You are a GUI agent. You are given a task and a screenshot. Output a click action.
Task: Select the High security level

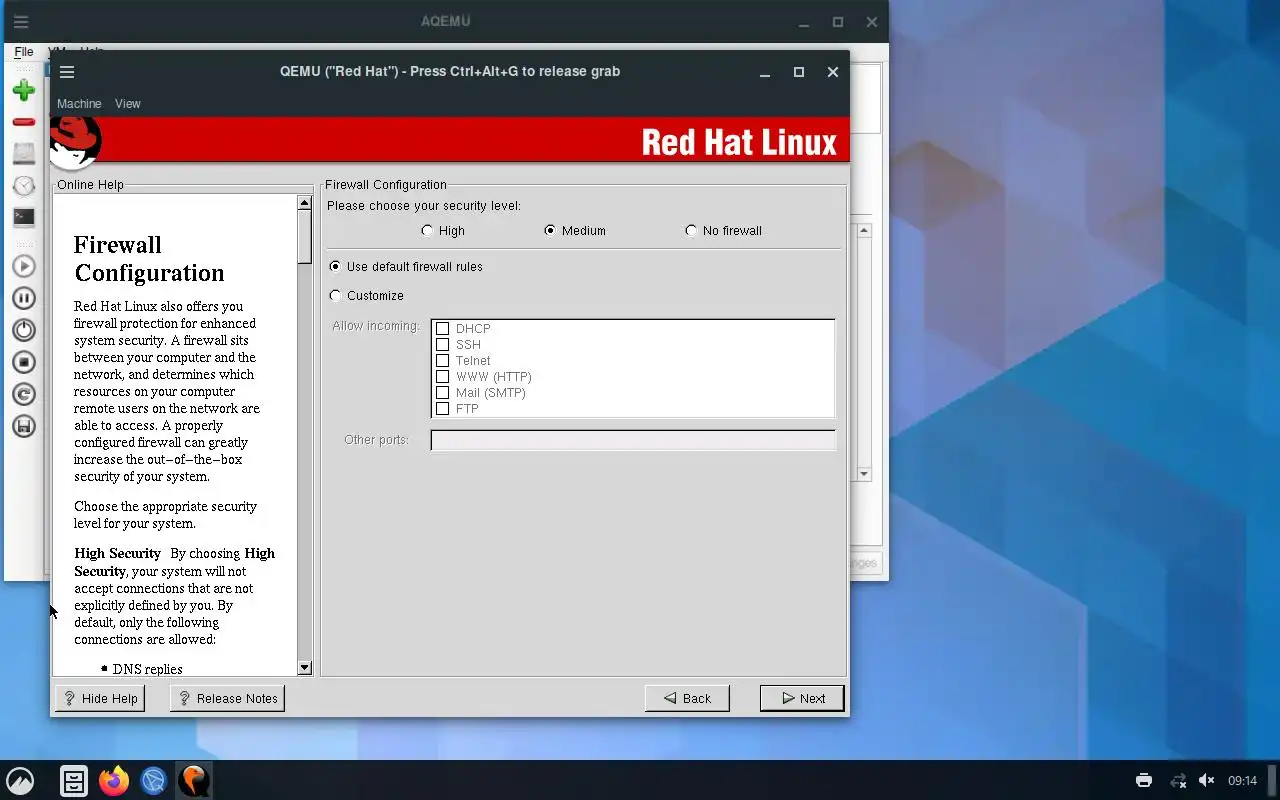(443, 231)
